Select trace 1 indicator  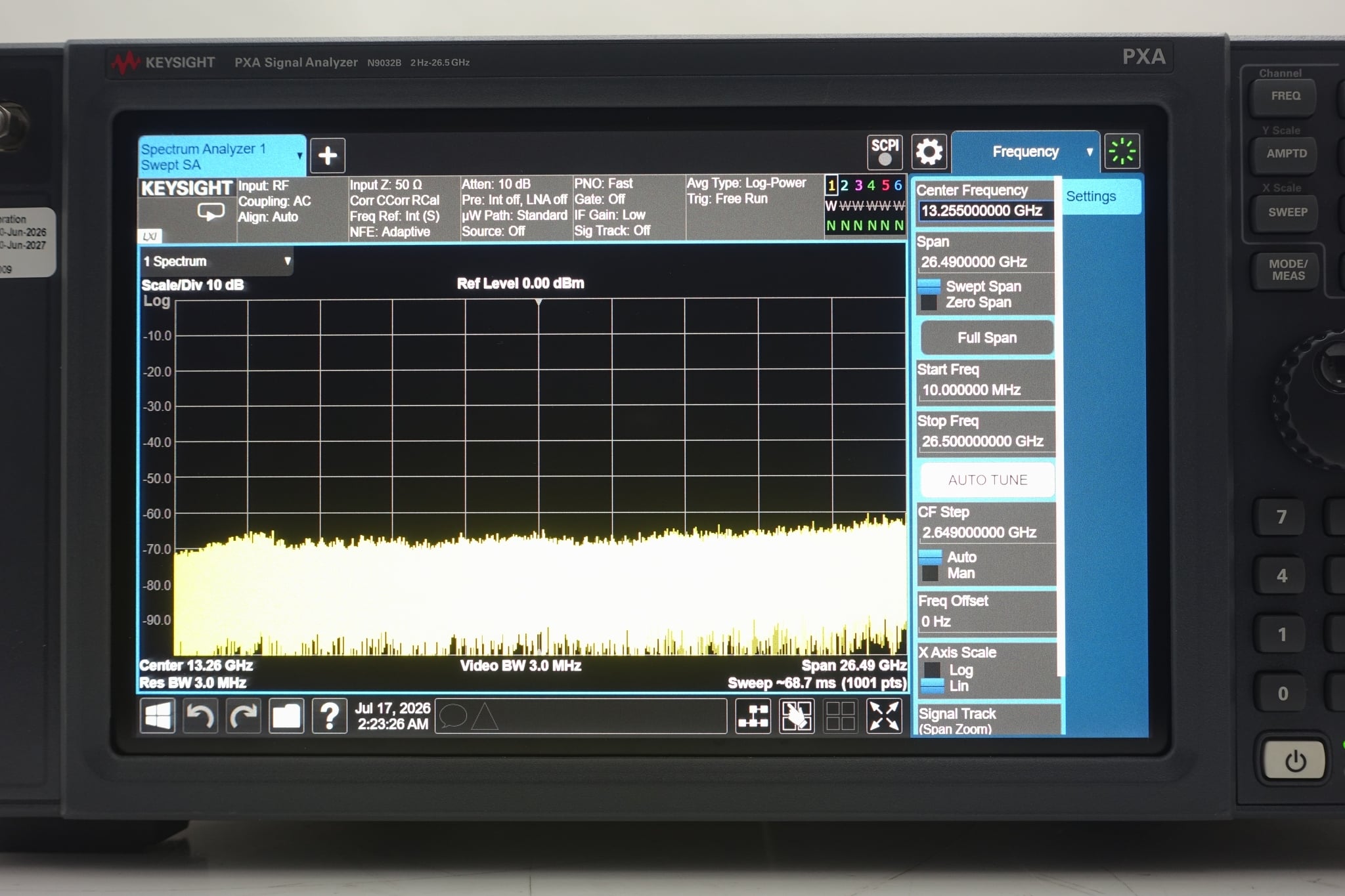click(831, 185)
